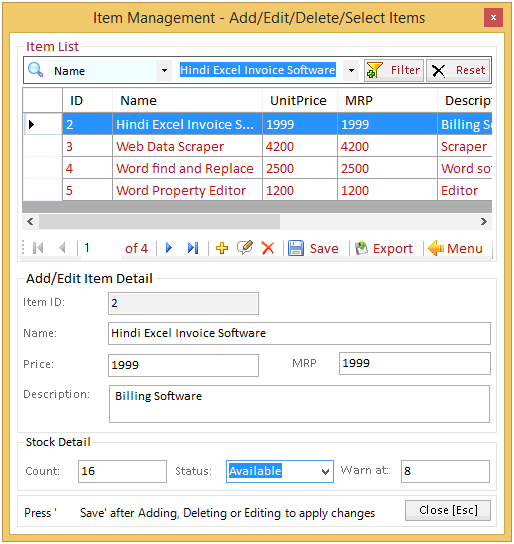
Task: Click the magnifier search icon
Action: 36,70
